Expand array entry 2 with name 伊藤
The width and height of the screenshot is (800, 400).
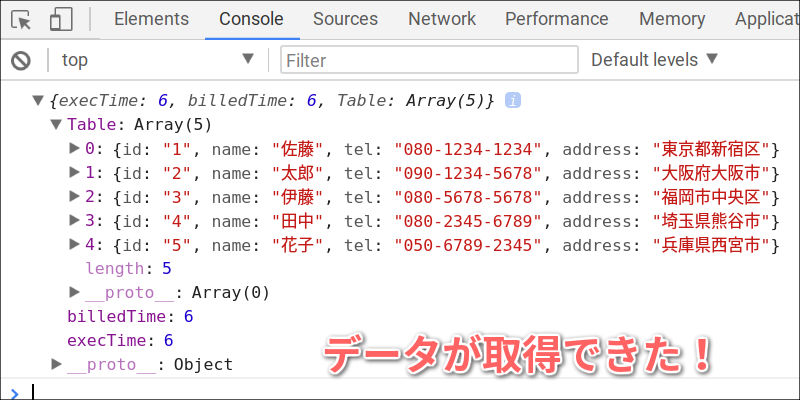point(74,196)
